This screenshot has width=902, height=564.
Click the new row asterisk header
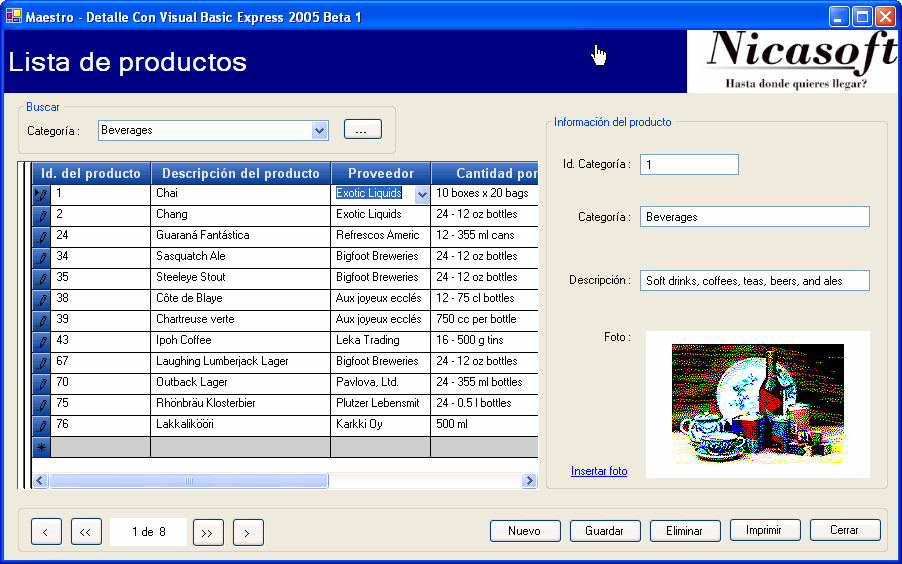[41, 448]
